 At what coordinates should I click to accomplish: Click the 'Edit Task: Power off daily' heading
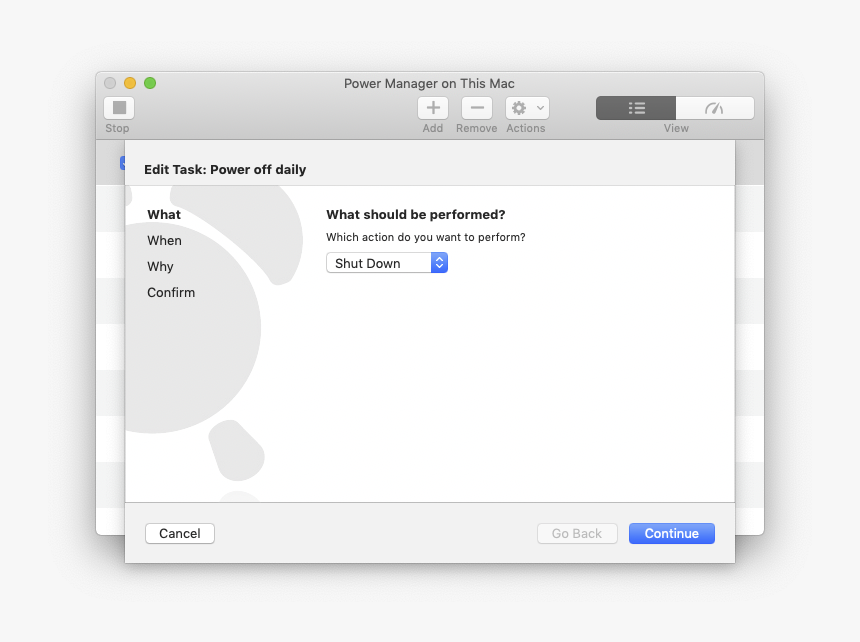[225, 169]
